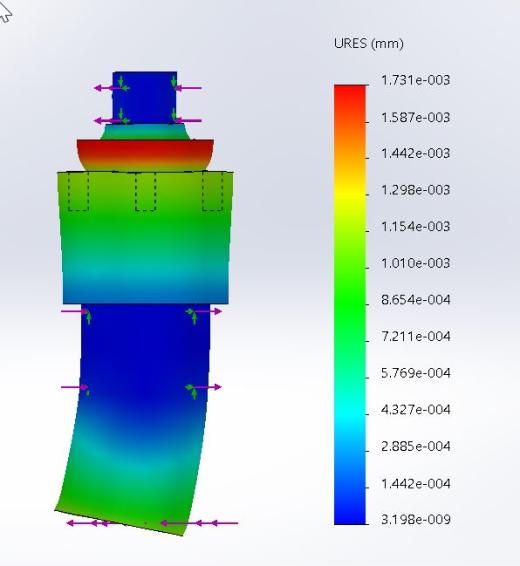
Task: Click legend value 7.211e-004
Action: pos(416,336)
